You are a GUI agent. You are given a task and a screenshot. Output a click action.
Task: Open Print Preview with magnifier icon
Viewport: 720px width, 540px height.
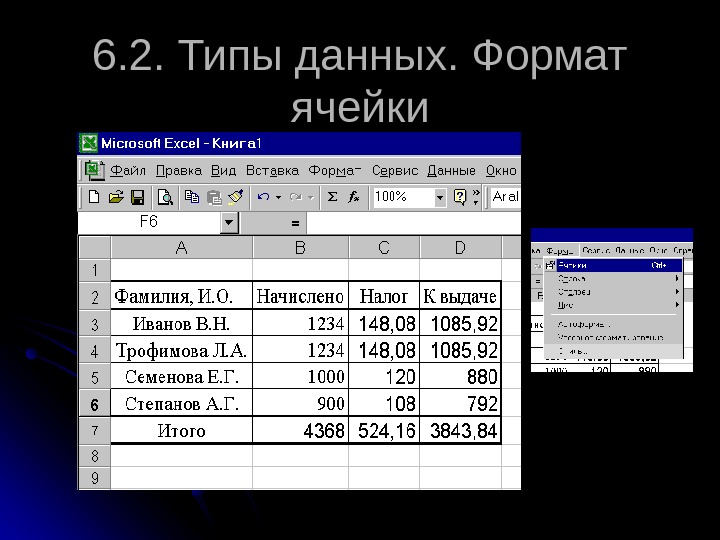tap(165, 197)
